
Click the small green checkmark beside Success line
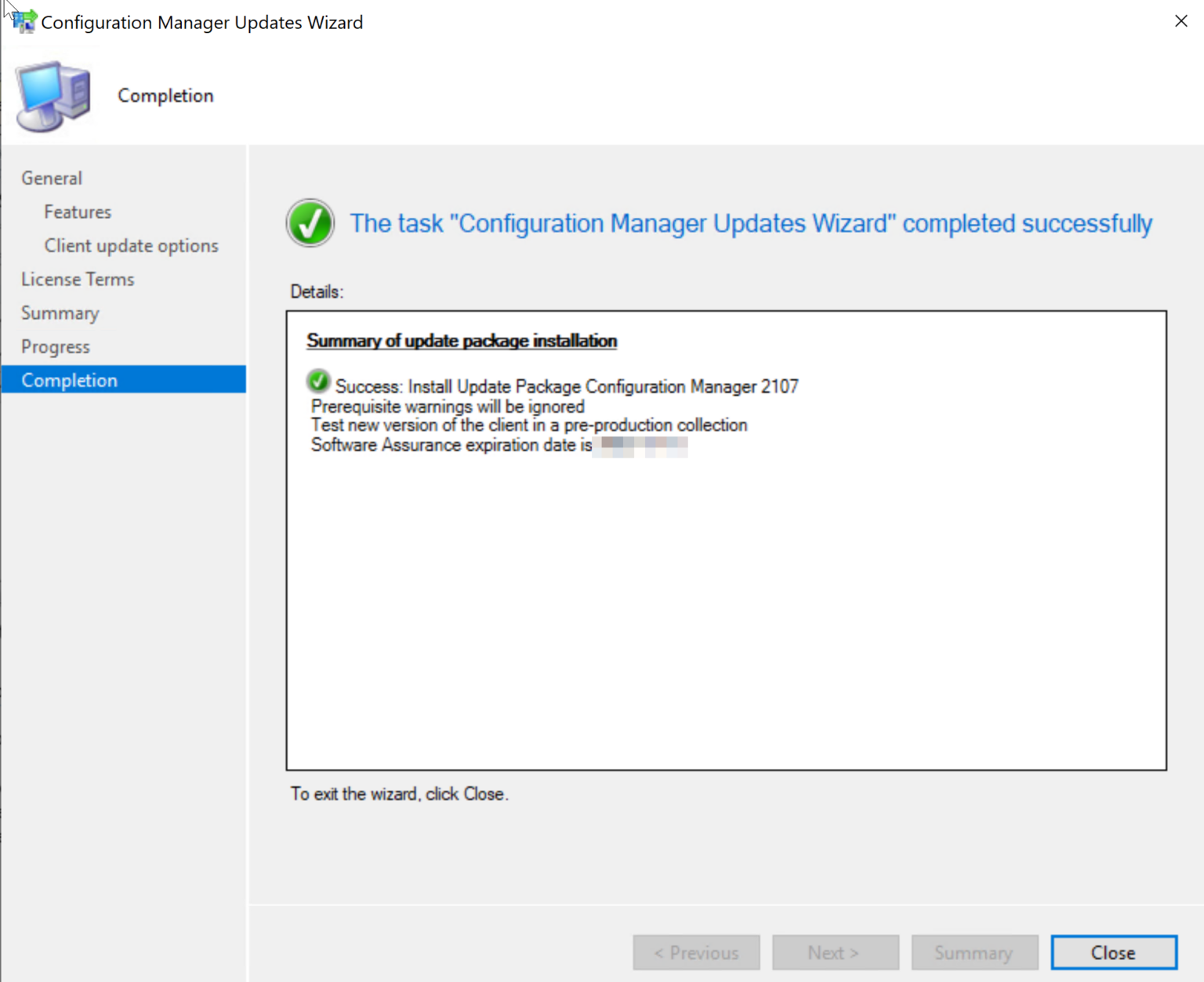318,382
